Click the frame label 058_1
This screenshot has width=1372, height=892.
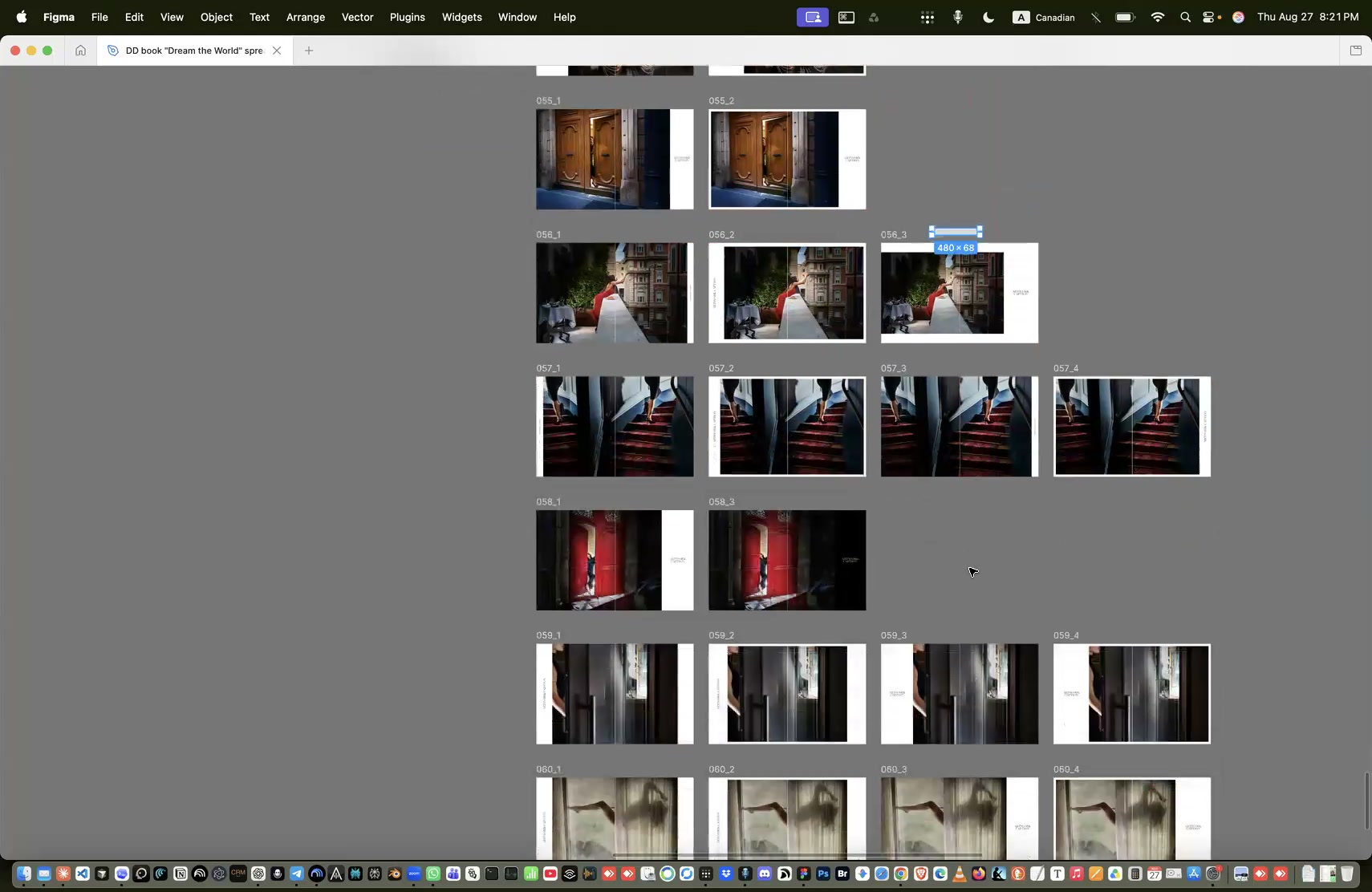click(x=549, y=501)
